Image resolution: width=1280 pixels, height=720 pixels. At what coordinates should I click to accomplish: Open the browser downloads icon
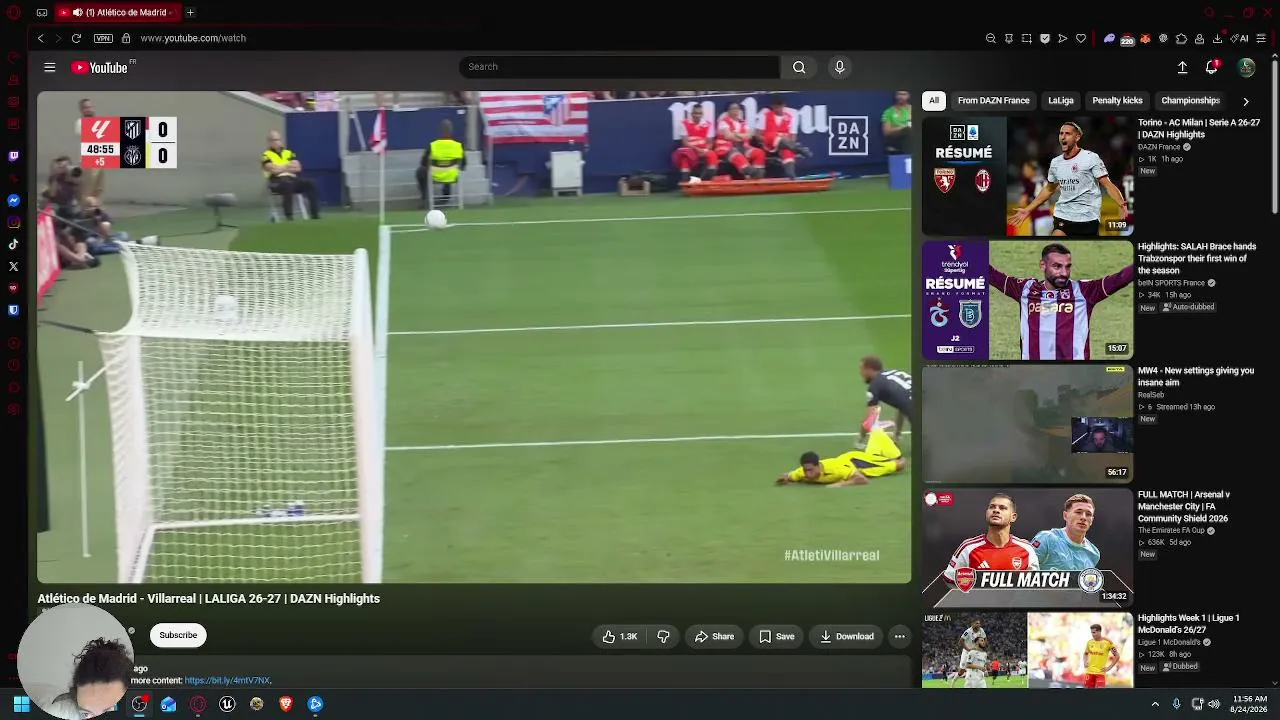click(x=1217, y=38)
